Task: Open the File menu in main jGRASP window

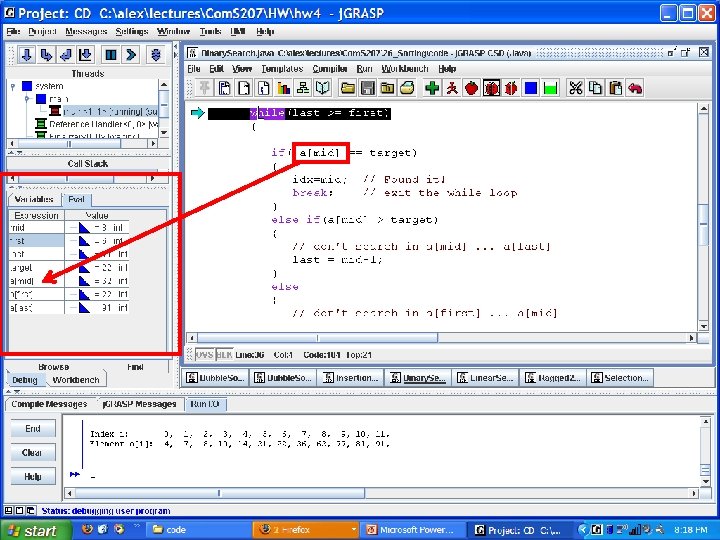Action: [x=13, y=31]
